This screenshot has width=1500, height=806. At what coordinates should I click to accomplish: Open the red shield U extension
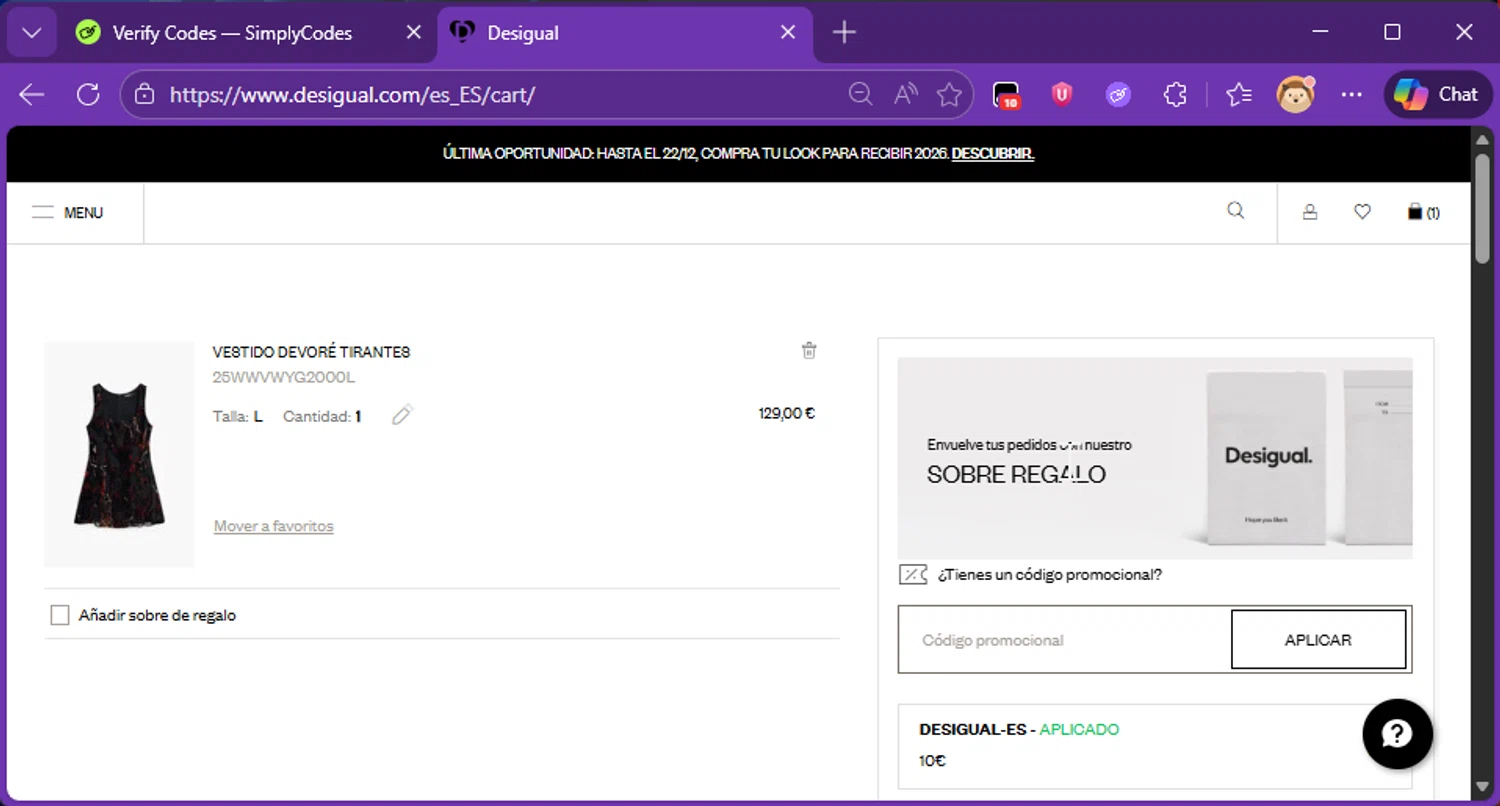pyautogui.click(x=1062, y=95)
